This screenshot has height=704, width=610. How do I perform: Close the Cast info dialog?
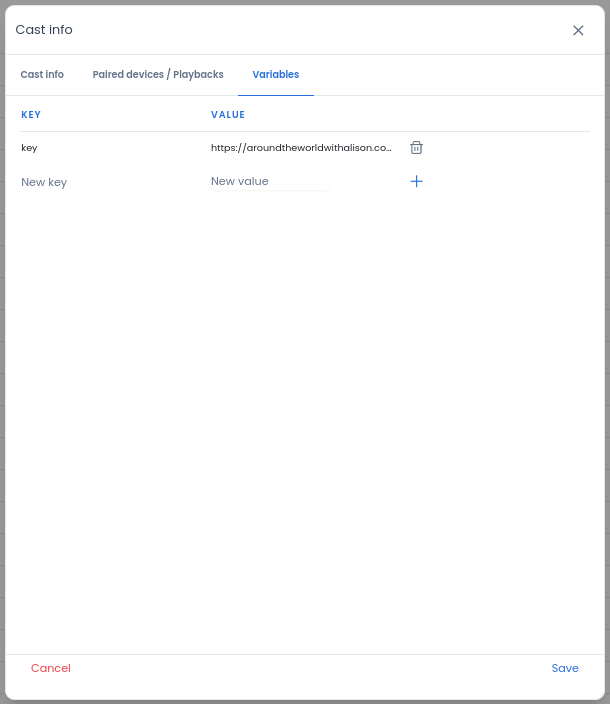click(578, 30)
